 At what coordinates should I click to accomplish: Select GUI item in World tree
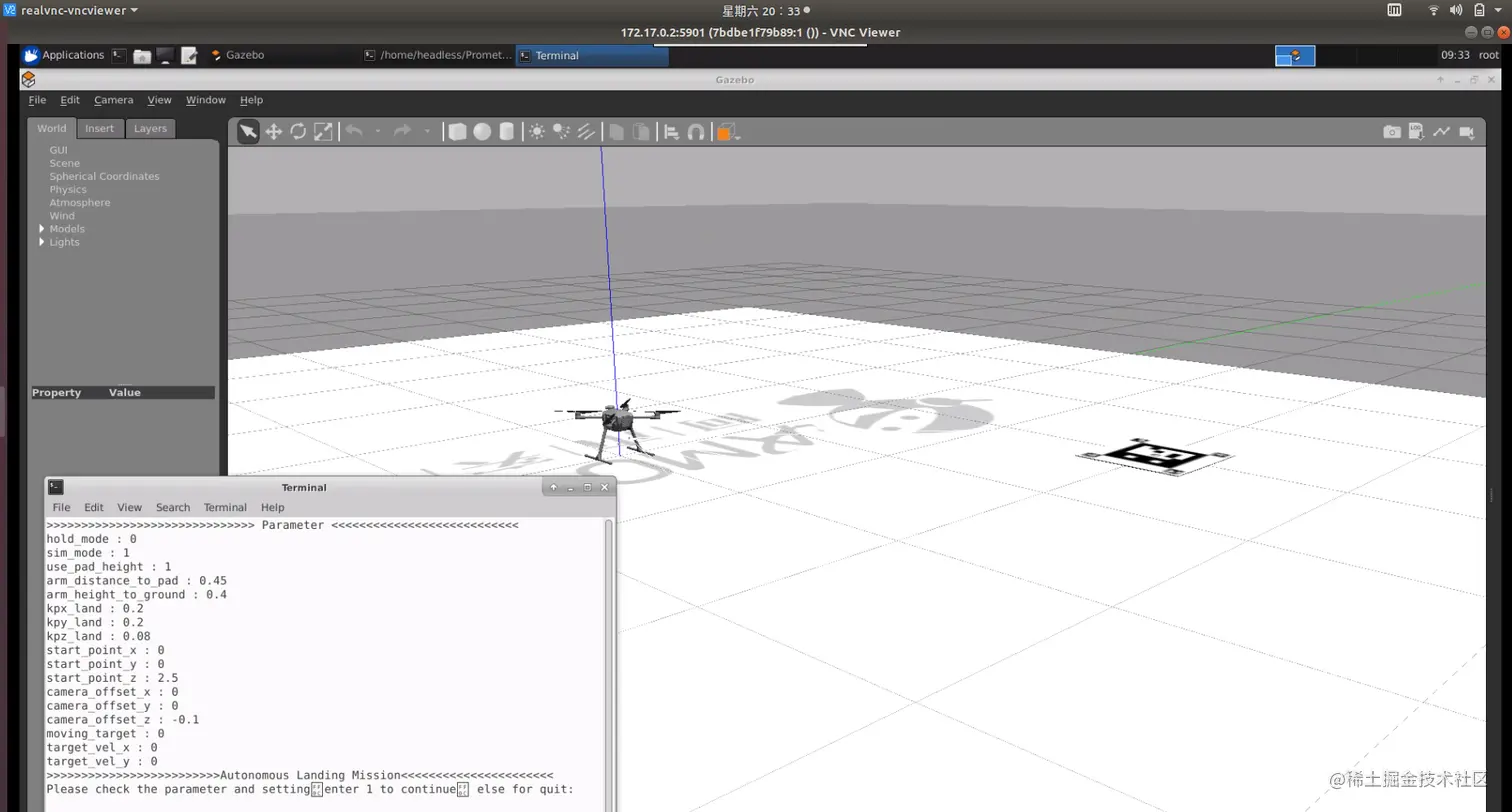point(59,150)
